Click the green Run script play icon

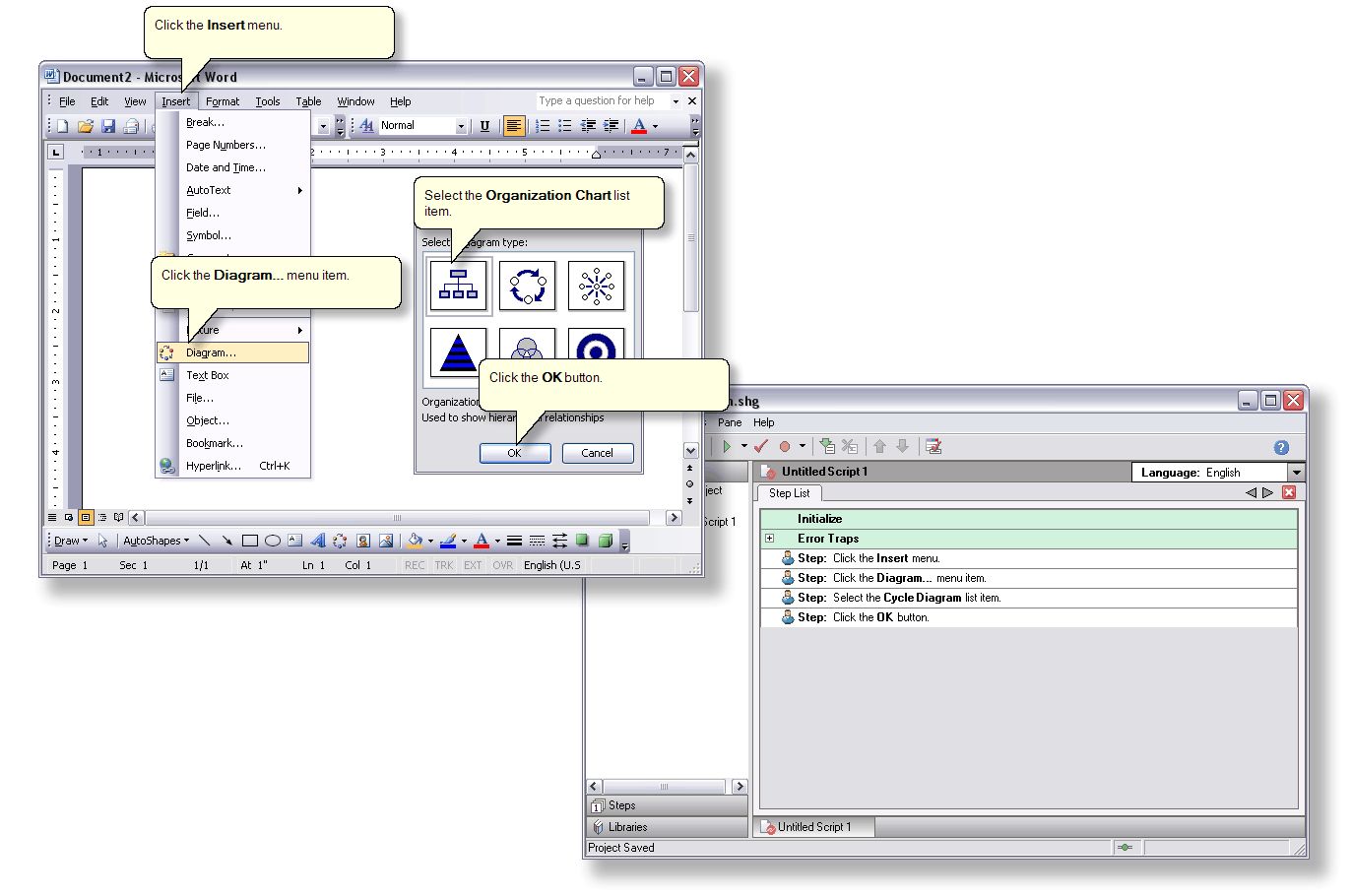(x=727, y=447)
